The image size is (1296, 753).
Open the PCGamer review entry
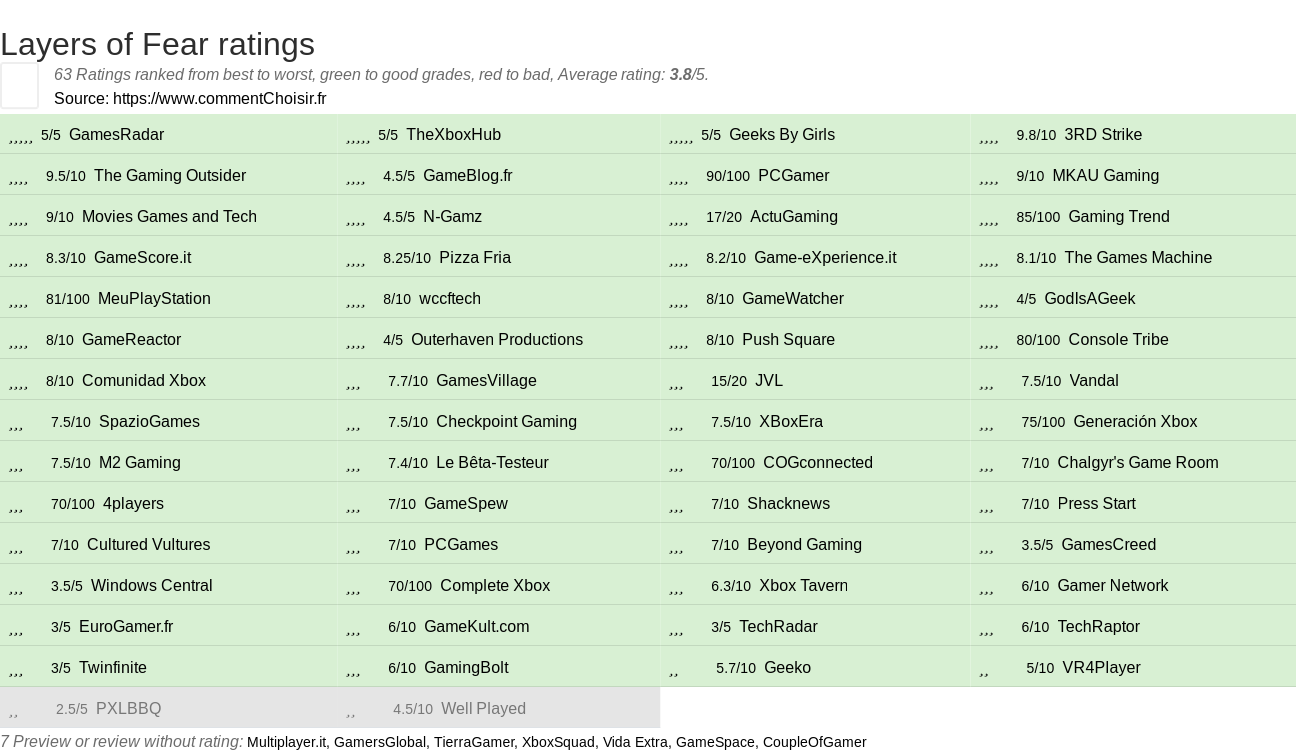click(x=793, y=176)
